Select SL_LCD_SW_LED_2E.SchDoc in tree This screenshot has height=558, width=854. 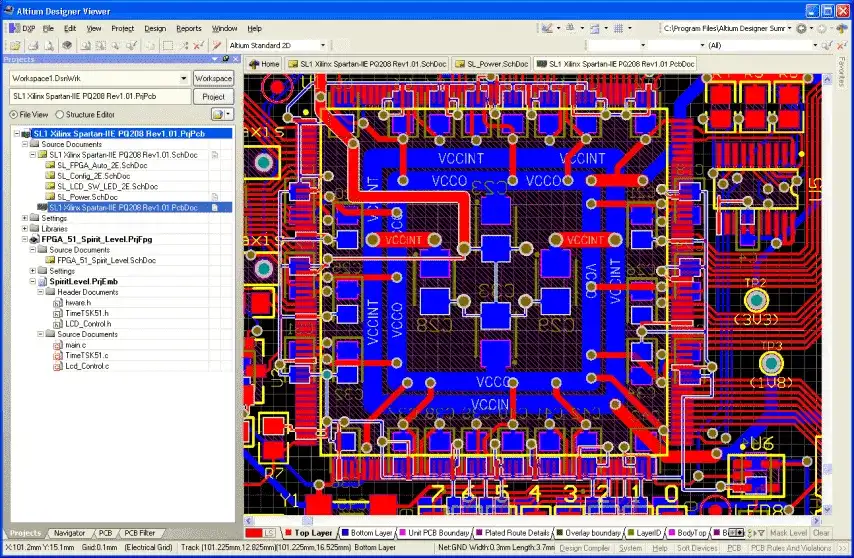click(x=107, y=186)
